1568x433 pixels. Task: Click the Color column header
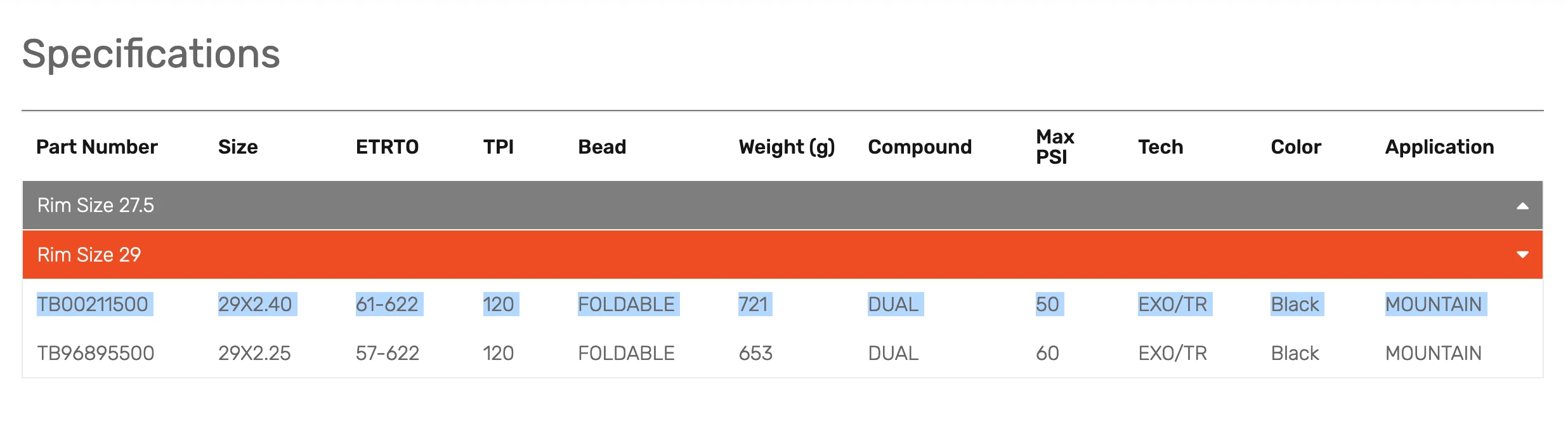tap(1296, 147)
